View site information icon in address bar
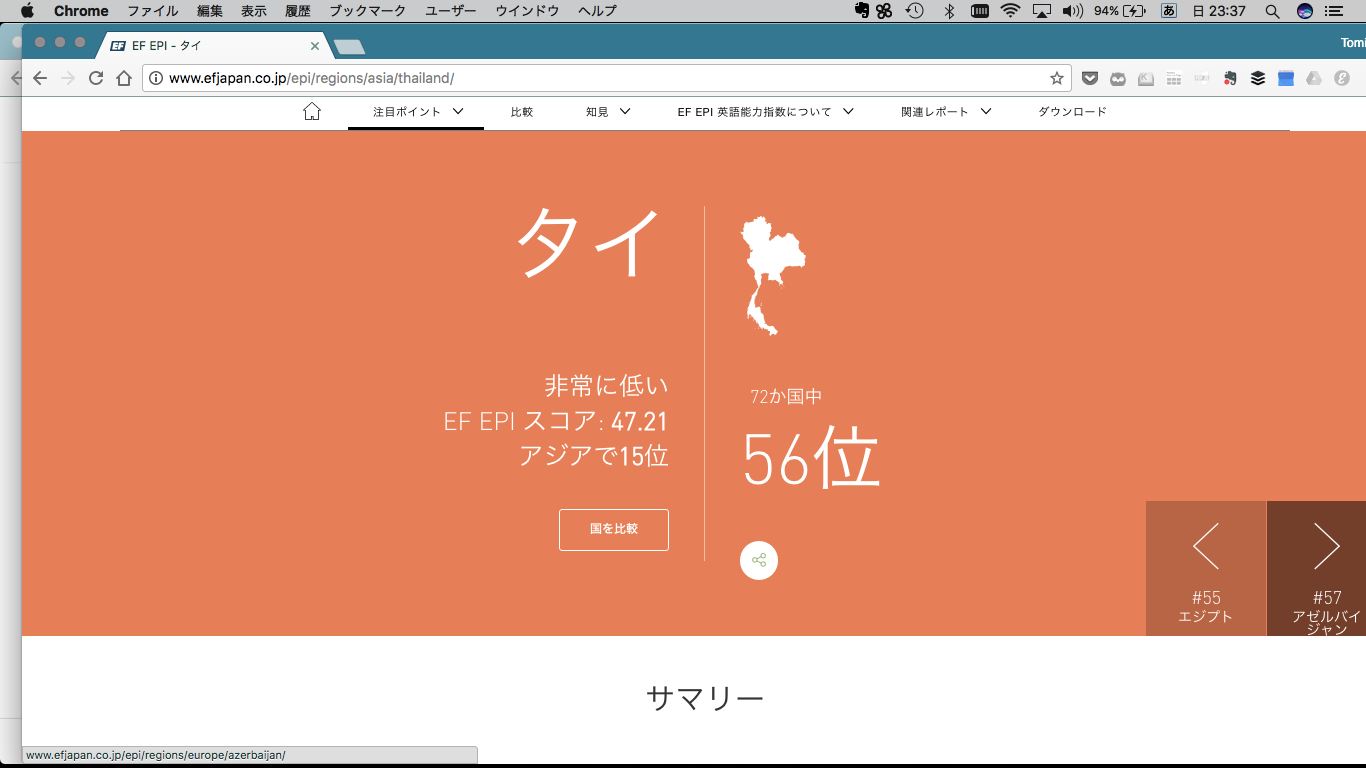 (156, 78)
